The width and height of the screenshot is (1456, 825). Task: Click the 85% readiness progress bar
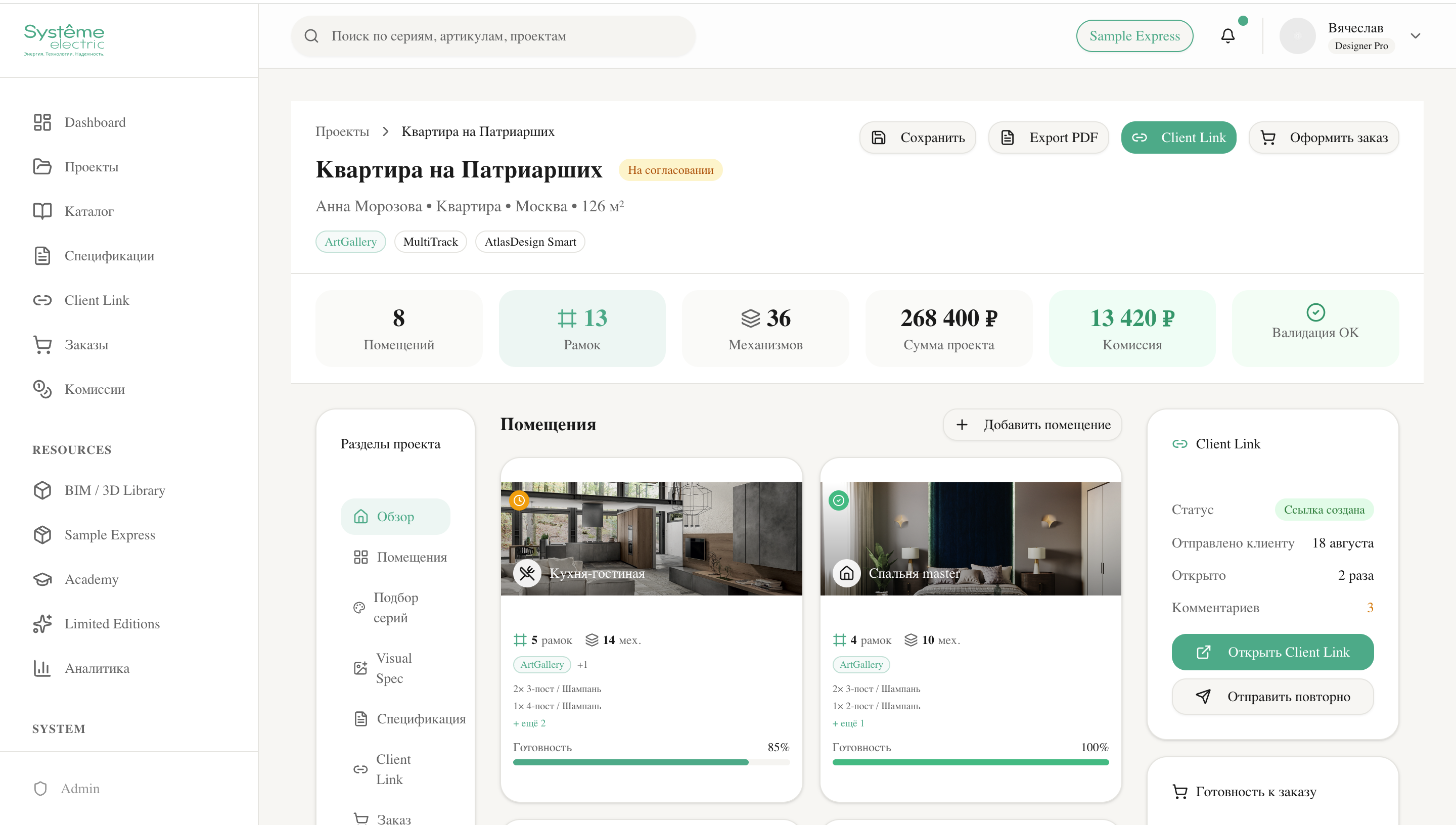pos(651,763)
